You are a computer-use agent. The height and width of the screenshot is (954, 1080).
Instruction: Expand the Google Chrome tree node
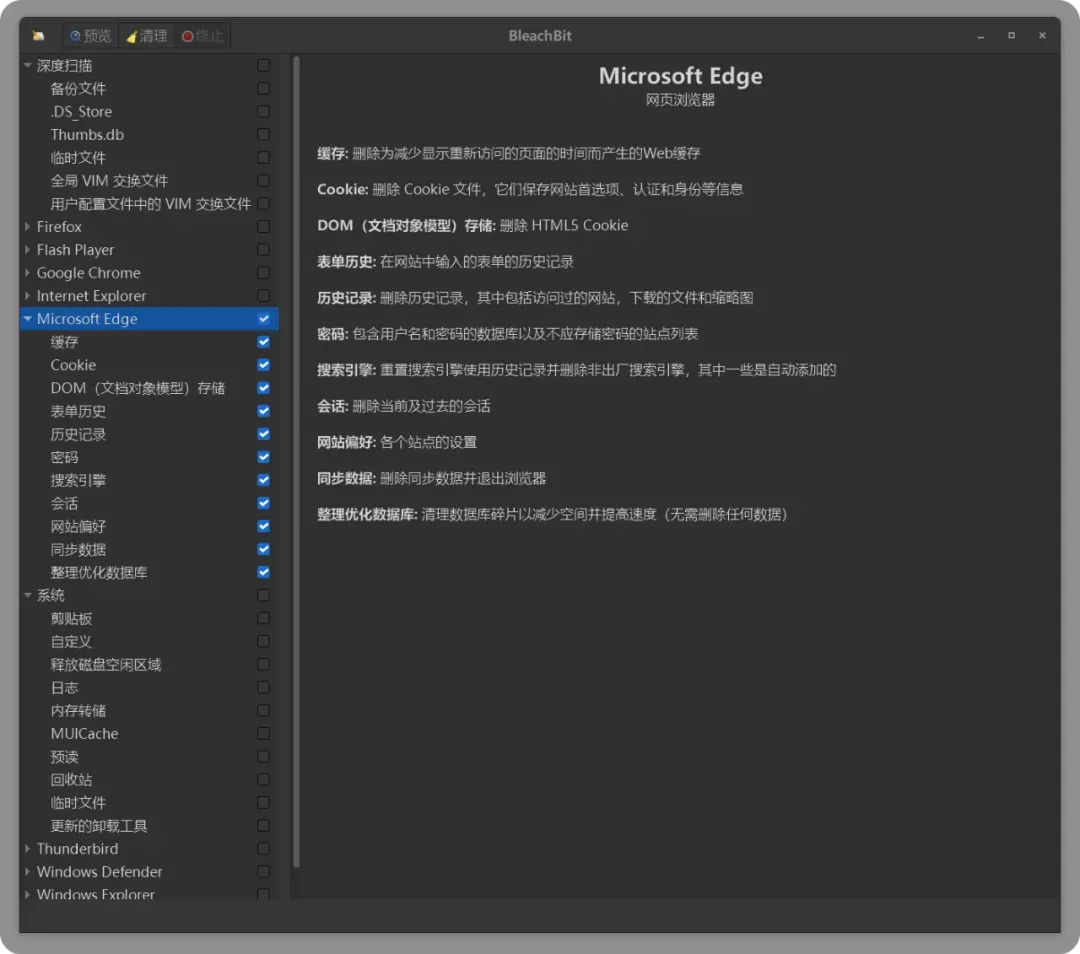coord(28,273)
